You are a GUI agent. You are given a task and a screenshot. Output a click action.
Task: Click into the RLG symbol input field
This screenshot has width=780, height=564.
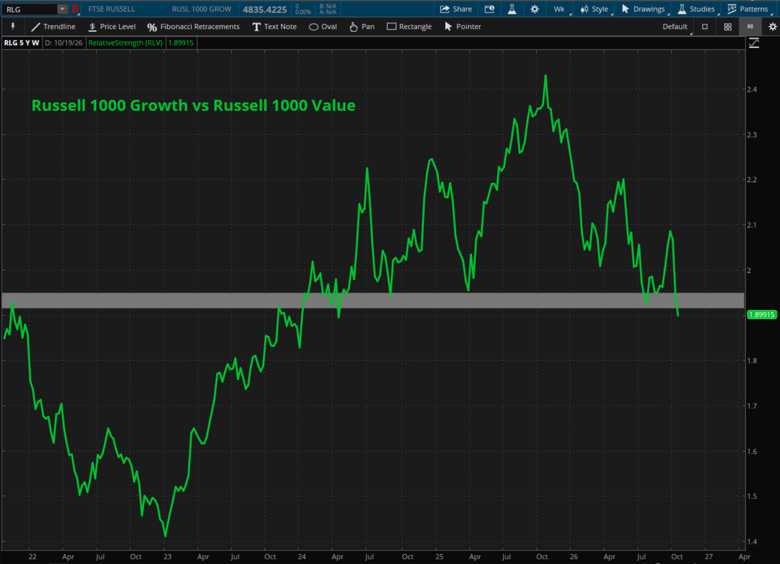click(x=30, y=9)
